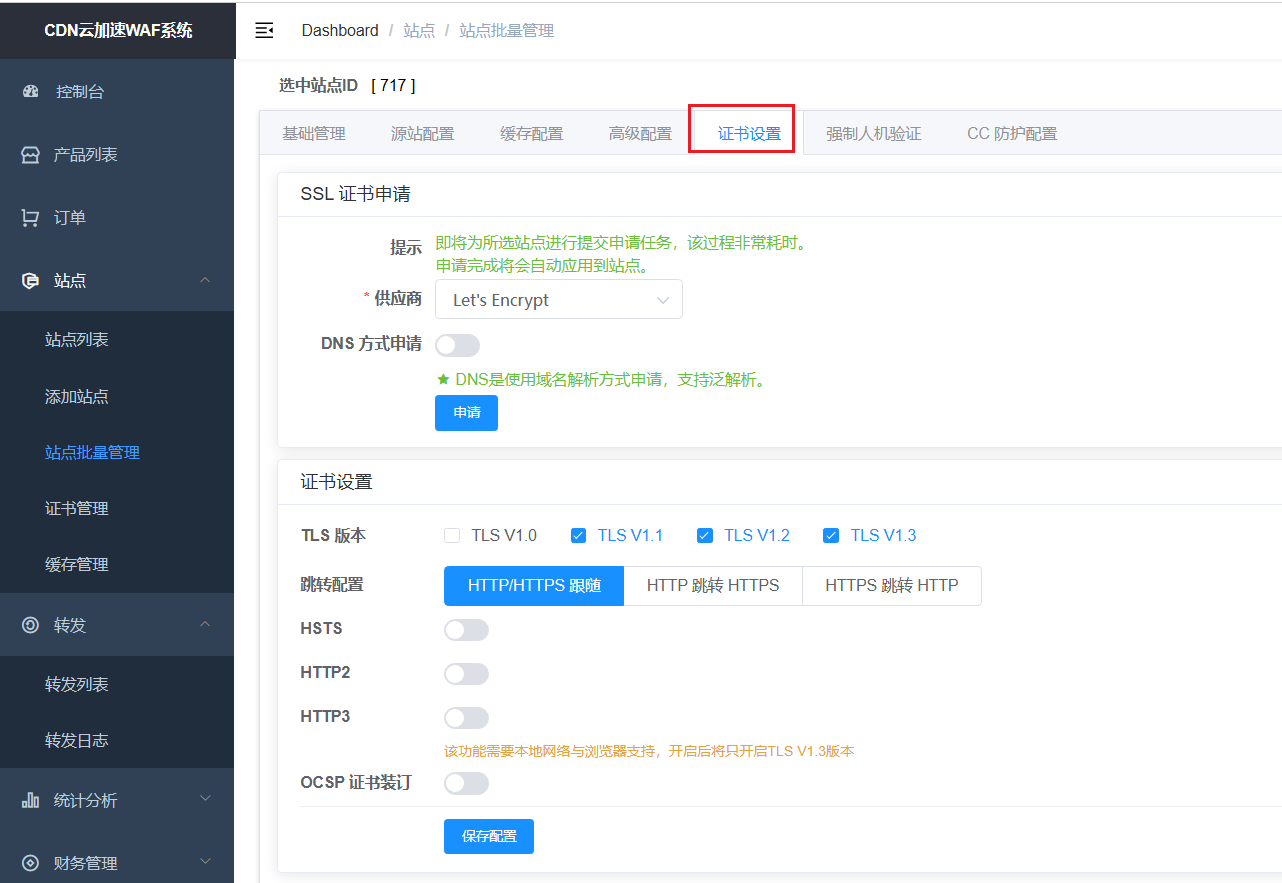Click the 转发 circular icon
Image resolution: width=1282 pixels, height=883 pixels.
click(30, 625)
